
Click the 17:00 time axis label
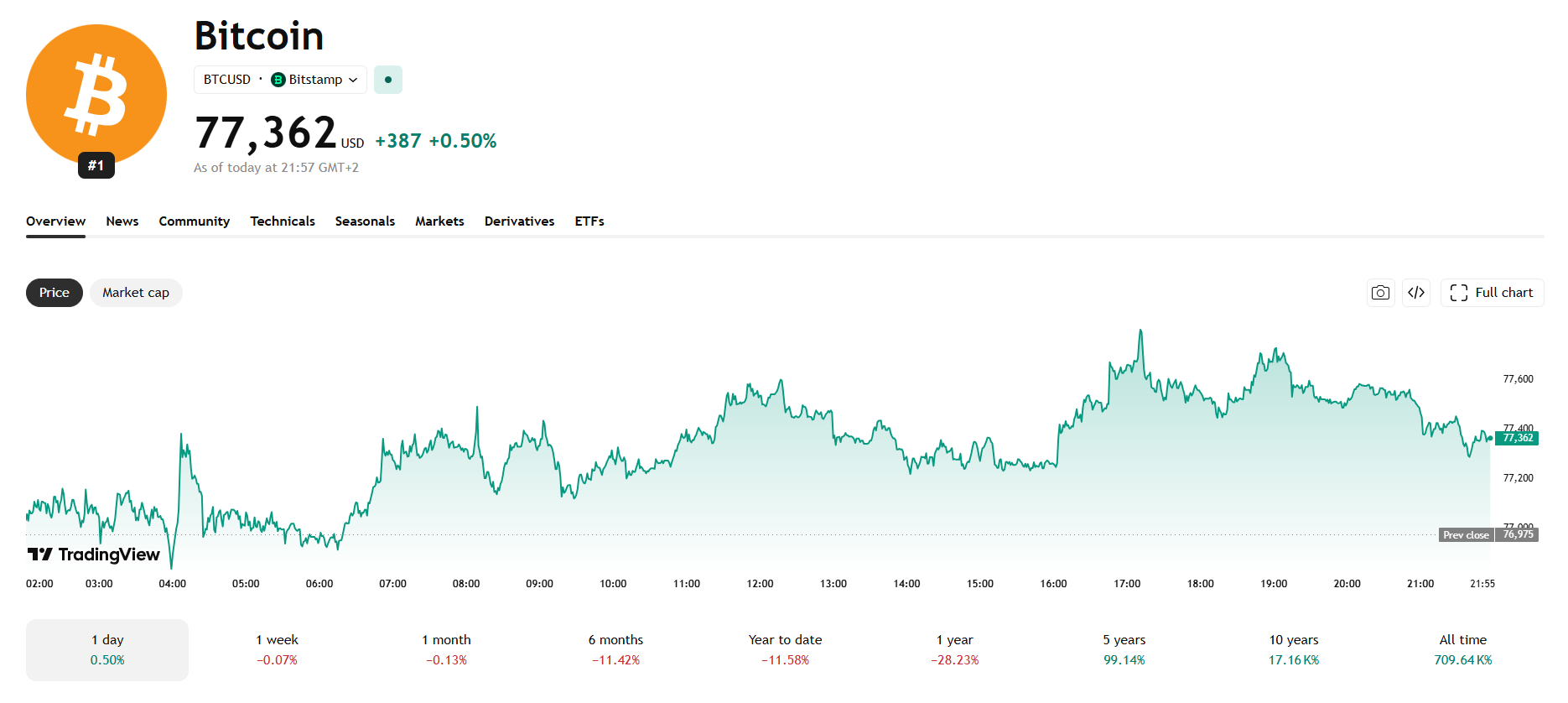(1127, 584)
